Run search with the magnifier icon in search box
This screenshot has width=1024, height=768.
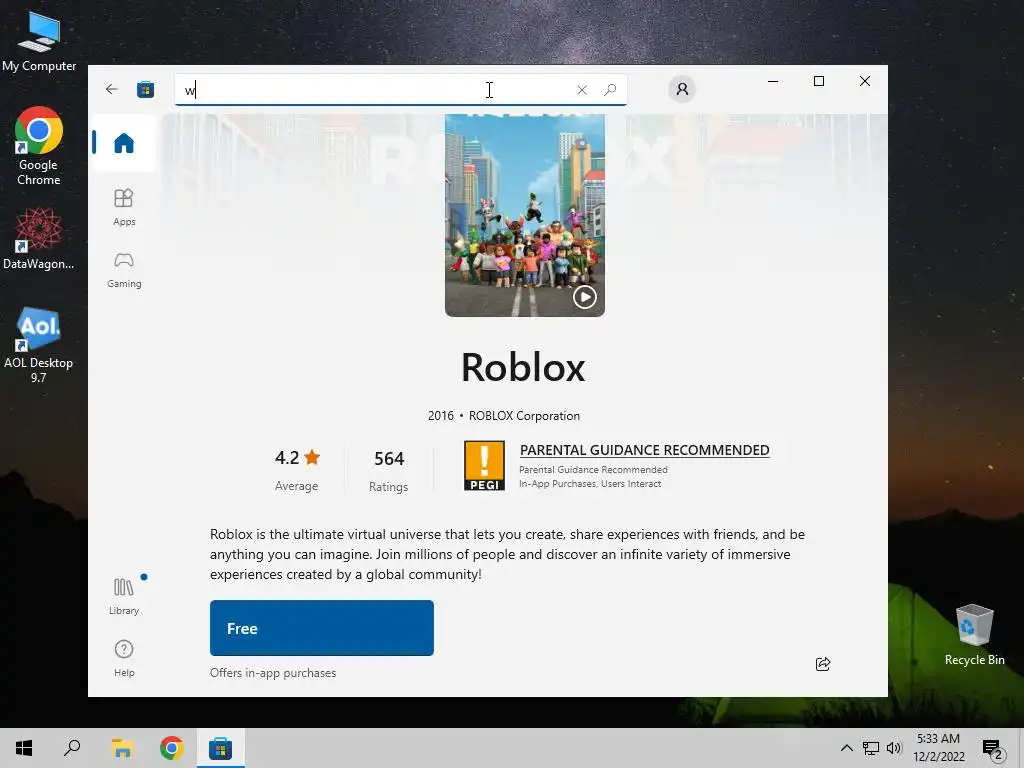tap(610, 90)
